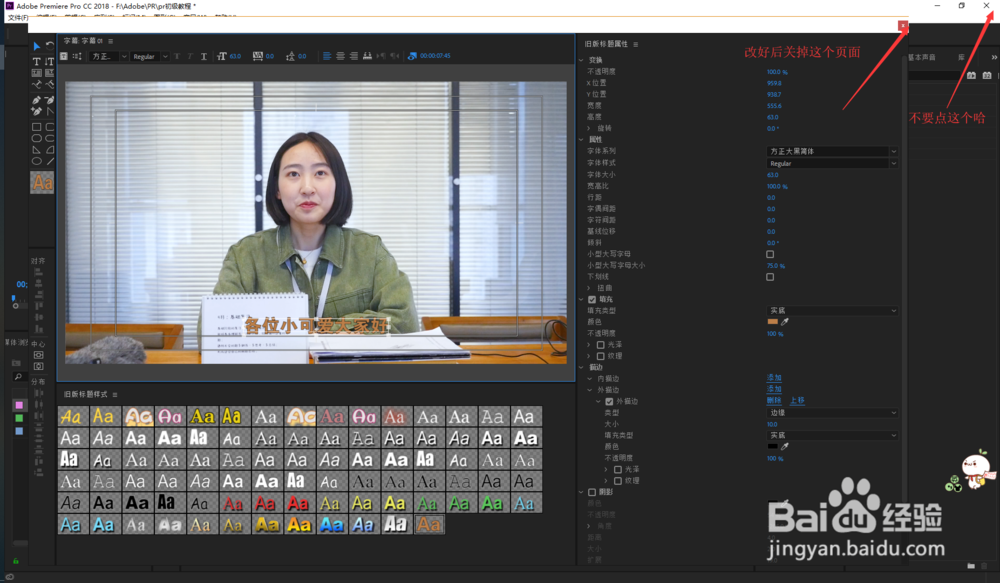Click 添加 link for 内描边
1000x583 pixels.
774,378
